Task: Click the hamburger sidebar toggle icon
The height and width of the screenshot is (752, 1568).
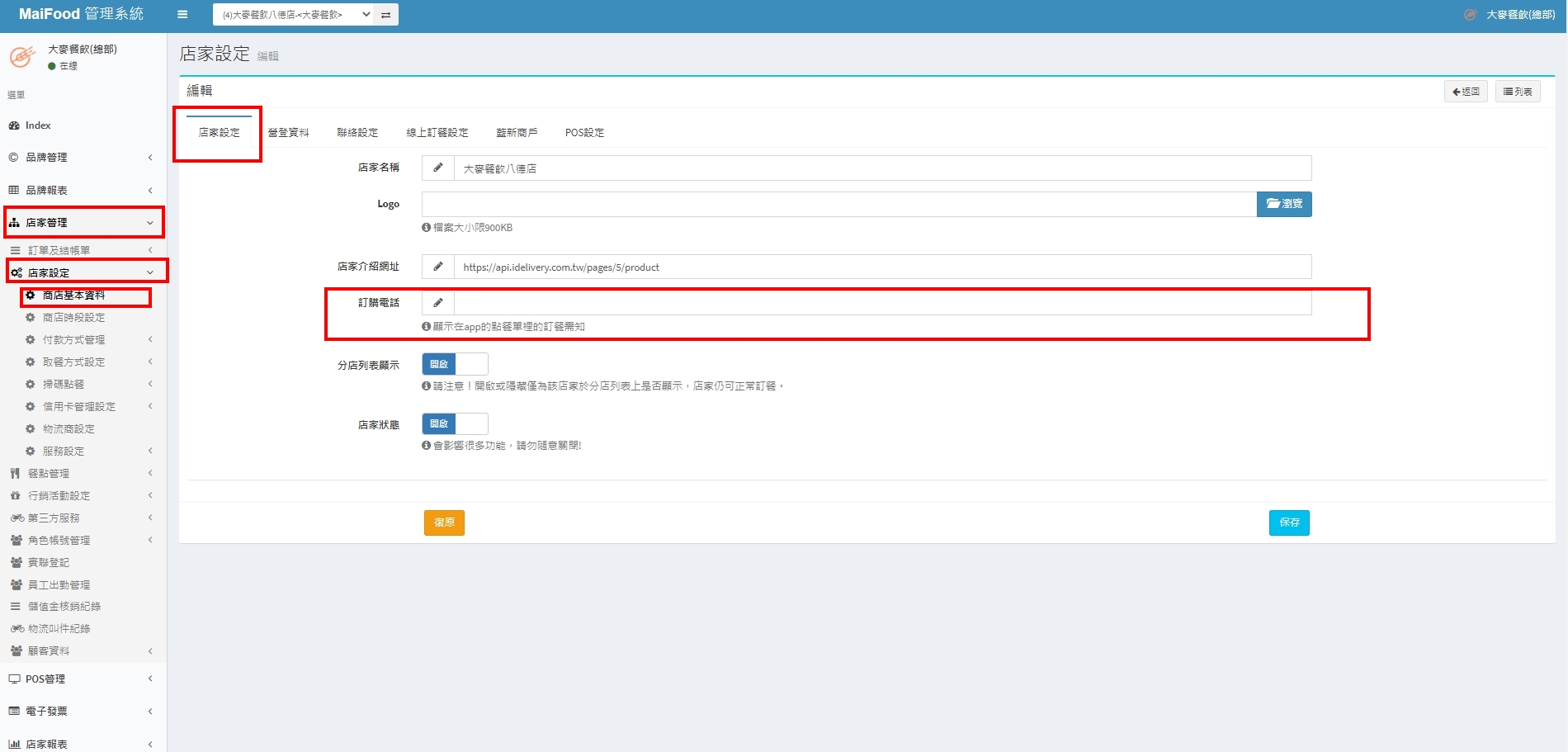Action: [x=182, y=14]
